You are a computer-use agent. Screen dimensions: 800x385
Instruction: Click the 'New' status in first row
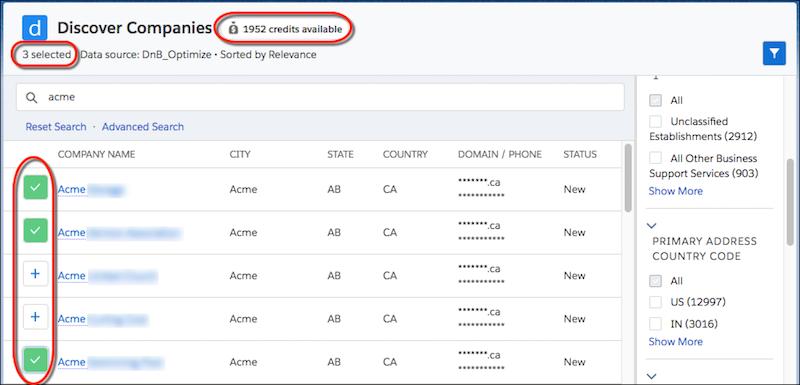tap(574, 190)
